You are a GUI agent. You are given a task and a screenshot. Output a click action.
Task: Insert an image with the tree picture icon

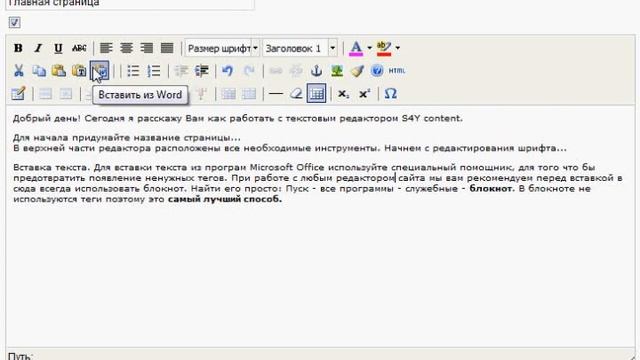tap(337, 71)
